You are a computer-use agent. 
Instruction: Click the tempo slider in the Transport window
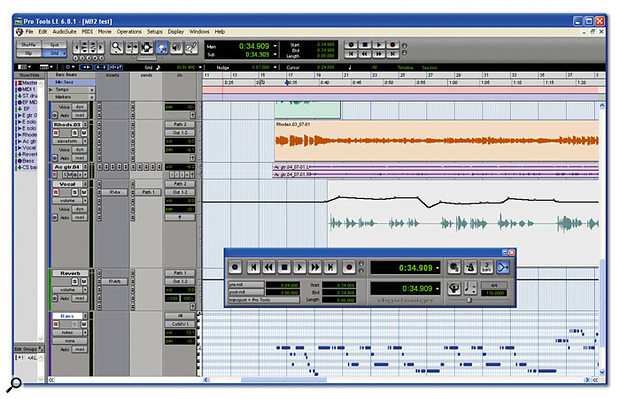click(x=469, y=300)
